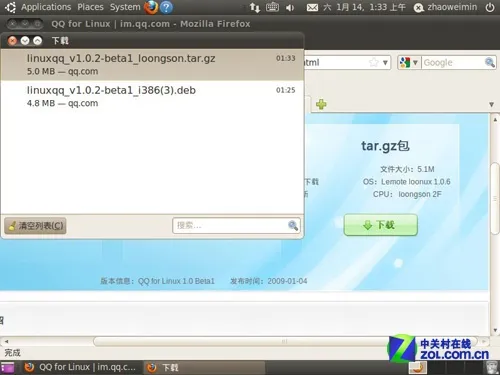The height and width of the screenshot is (375, 500).
Task: Open the URL history dropdown arrow
Action: pyautogui.click(x=385, y=63)
